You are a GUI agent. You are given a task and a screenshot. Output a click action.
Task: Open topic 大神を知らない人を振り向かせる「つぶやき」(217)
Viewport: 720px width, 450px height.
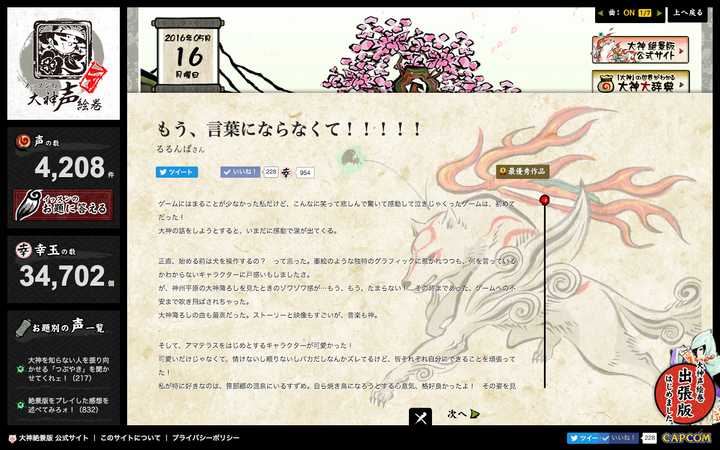point(69,369)
